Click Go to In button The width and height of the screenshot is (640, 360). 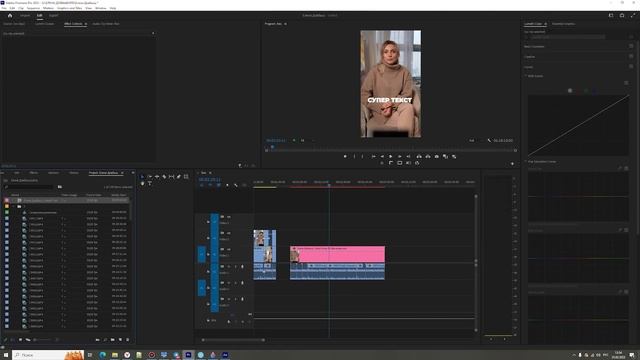(373, 156)
